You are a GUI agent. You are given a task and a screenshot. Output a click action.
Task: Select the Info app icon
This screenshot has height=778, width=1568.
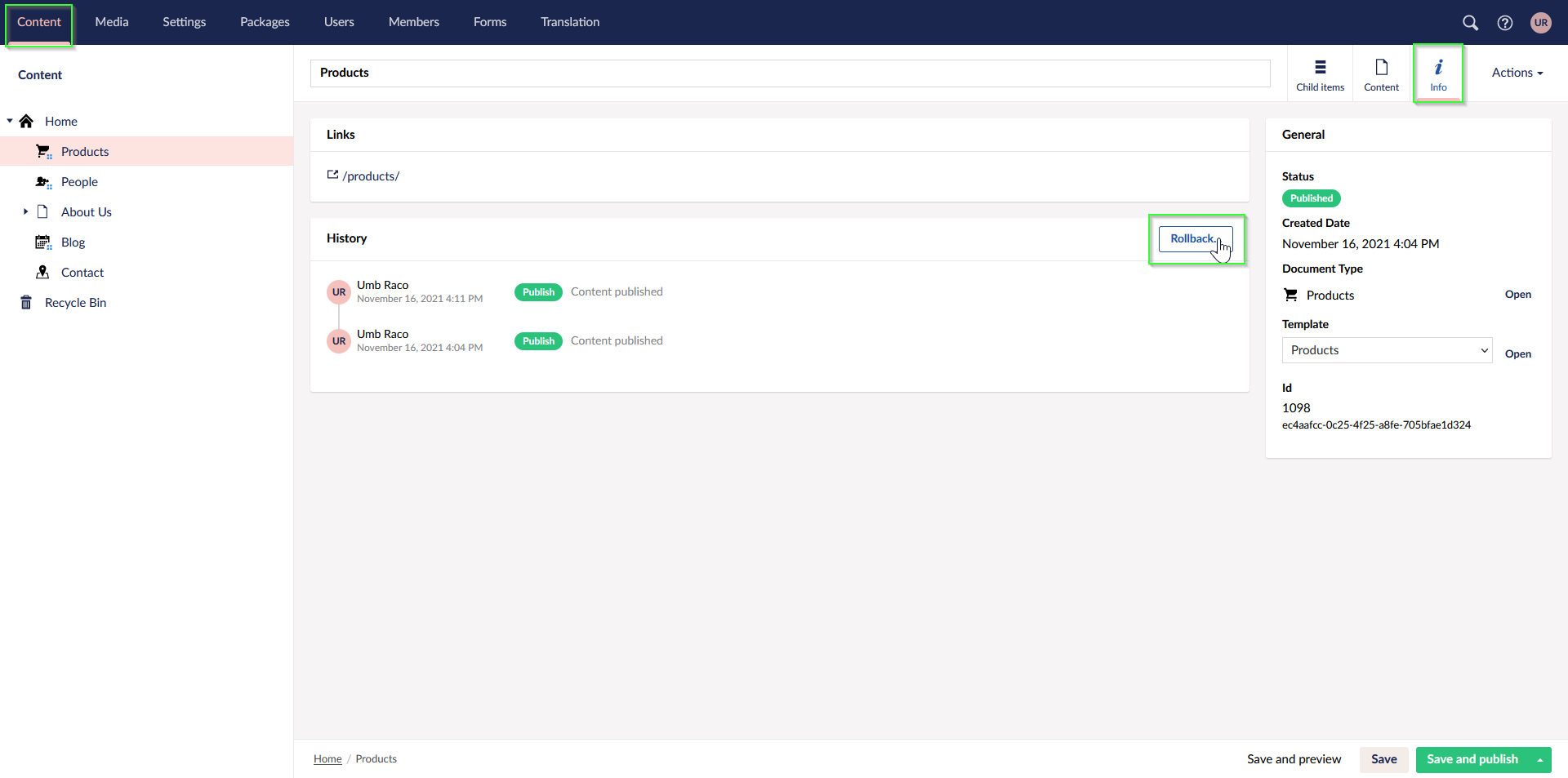1438,73
